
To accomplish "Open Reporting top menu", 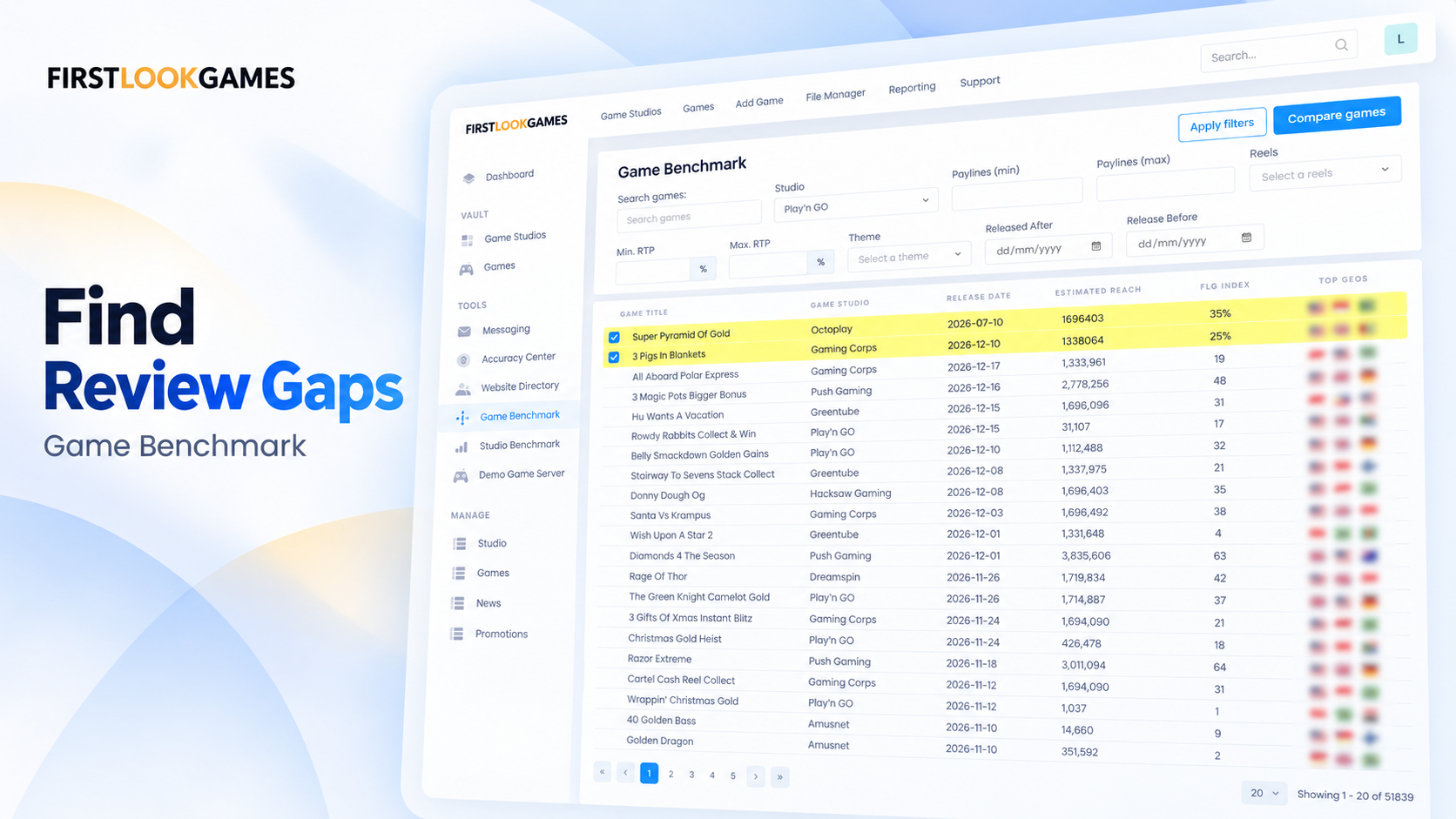I will tap(912, 88).
